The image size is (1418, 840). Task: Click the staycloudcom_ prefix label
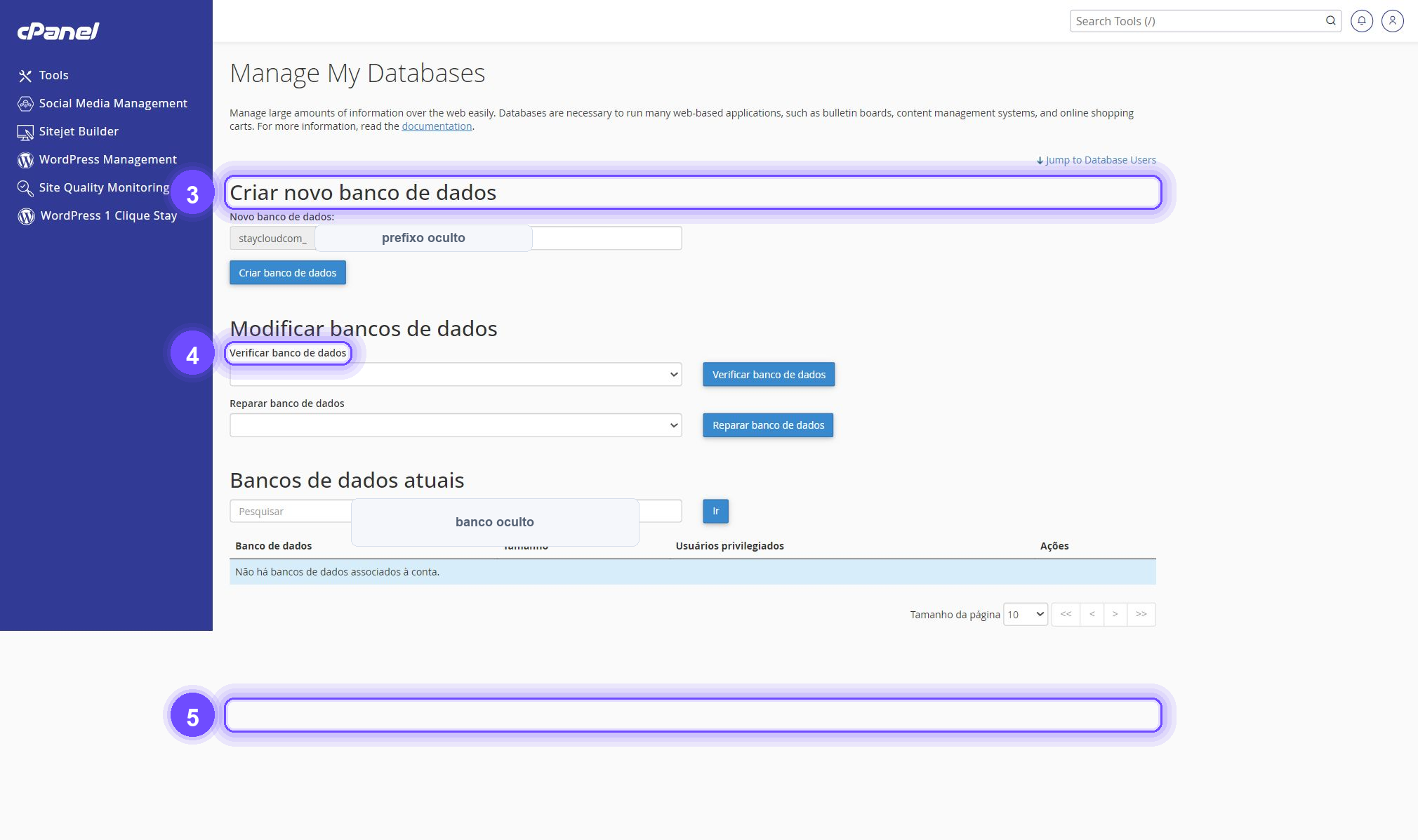coord(272,239)
